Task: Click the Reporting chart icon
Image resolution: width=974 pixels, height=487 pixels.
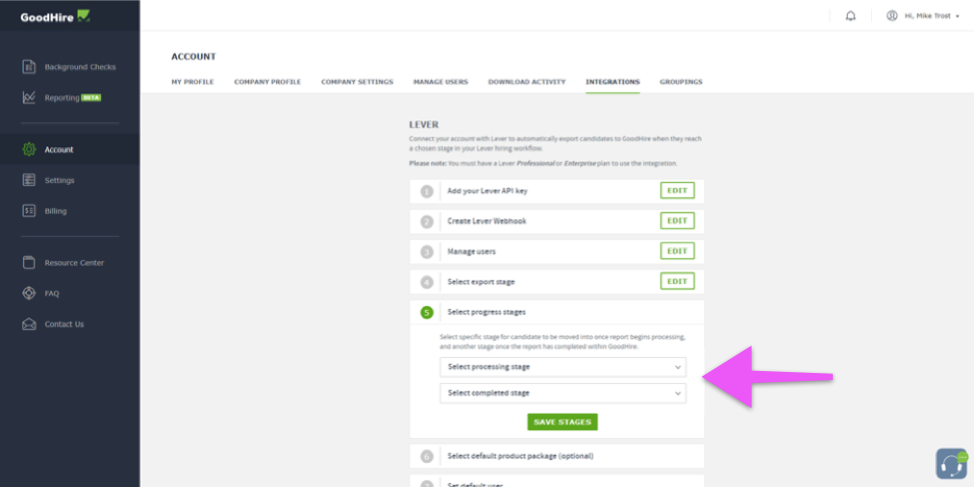Action: tap(29, 98)
